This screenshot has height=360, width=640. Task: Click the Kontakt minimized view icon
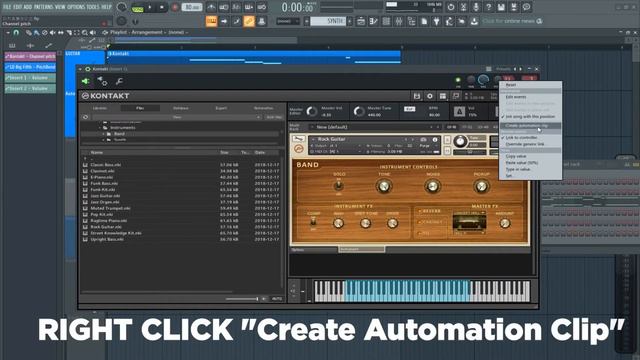(456, 96)
